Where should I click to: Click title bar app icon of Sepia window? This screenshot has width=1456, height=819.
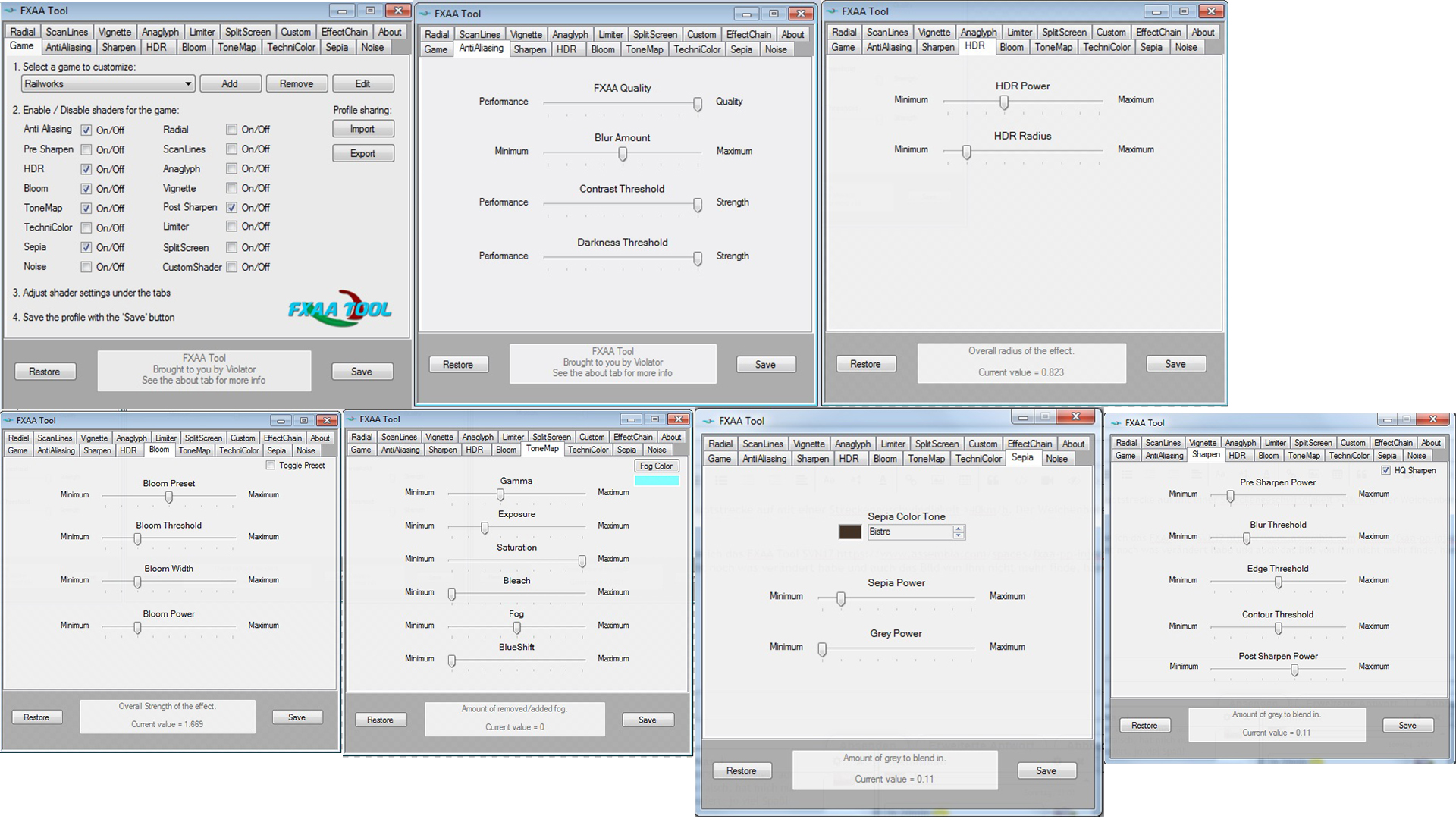click(708, 421)
